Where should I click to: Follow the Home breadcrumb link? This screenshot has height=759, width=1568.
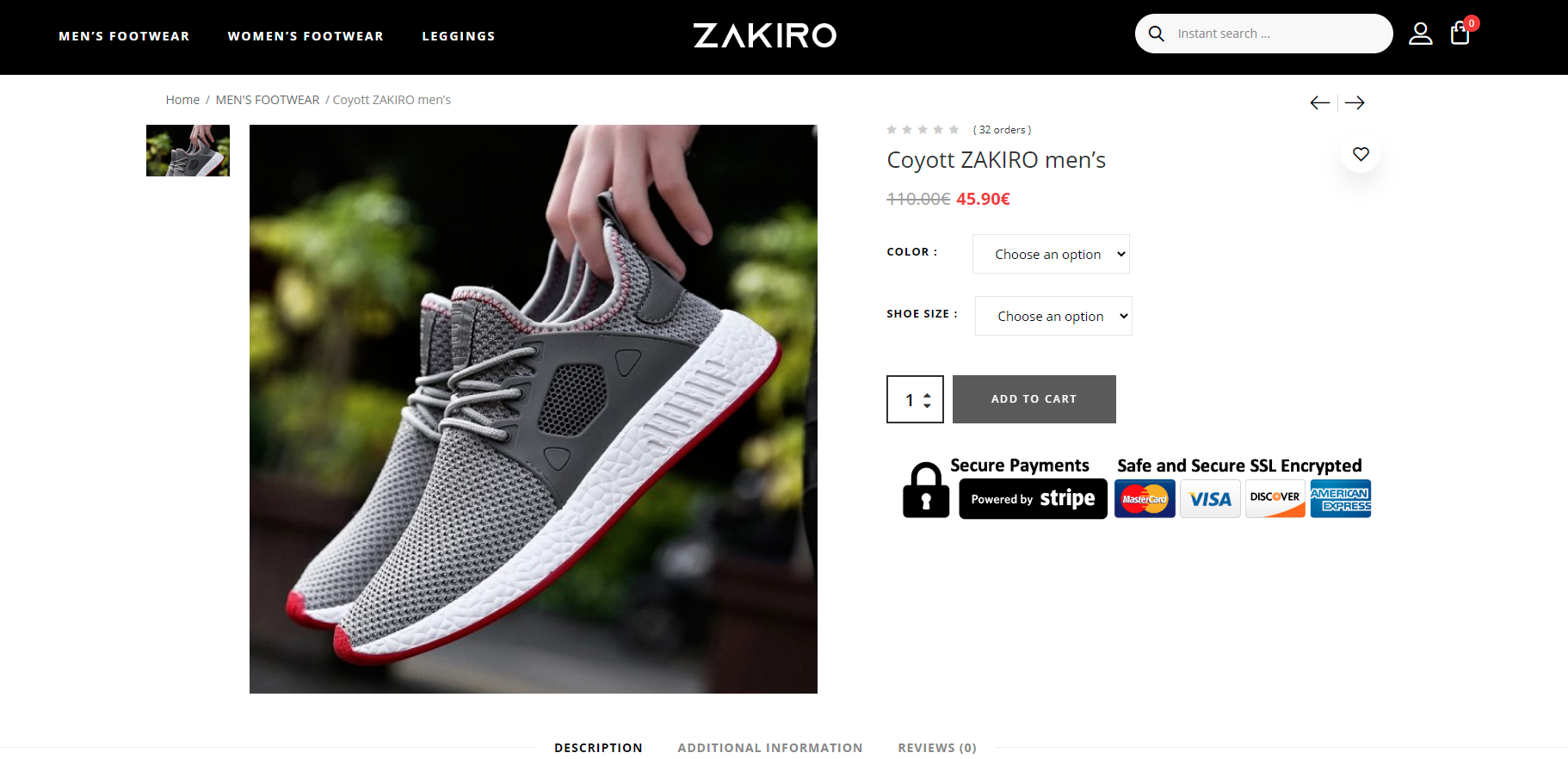coord(182,100)
